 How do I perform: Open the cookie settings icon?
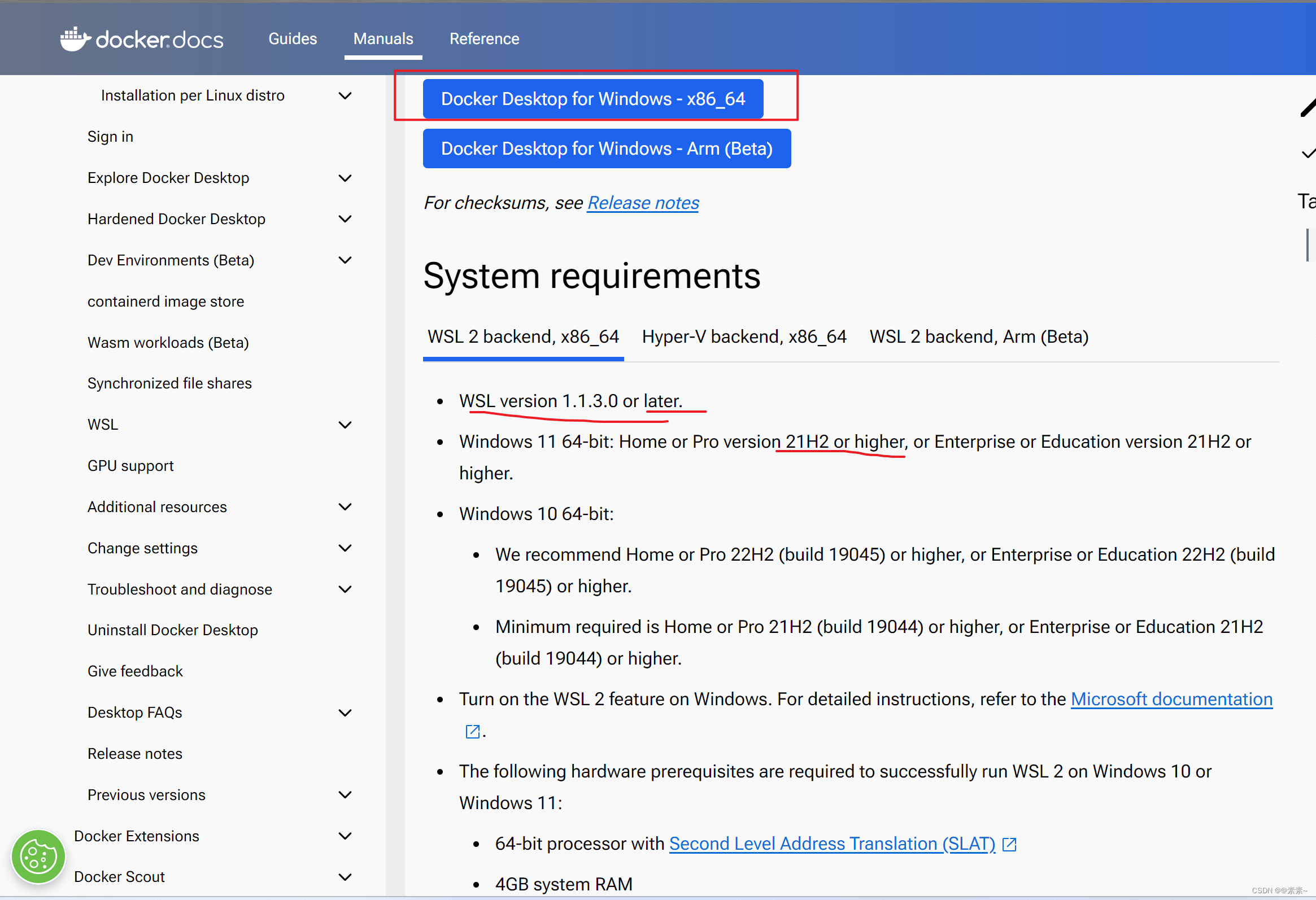(x=38, y=857)
